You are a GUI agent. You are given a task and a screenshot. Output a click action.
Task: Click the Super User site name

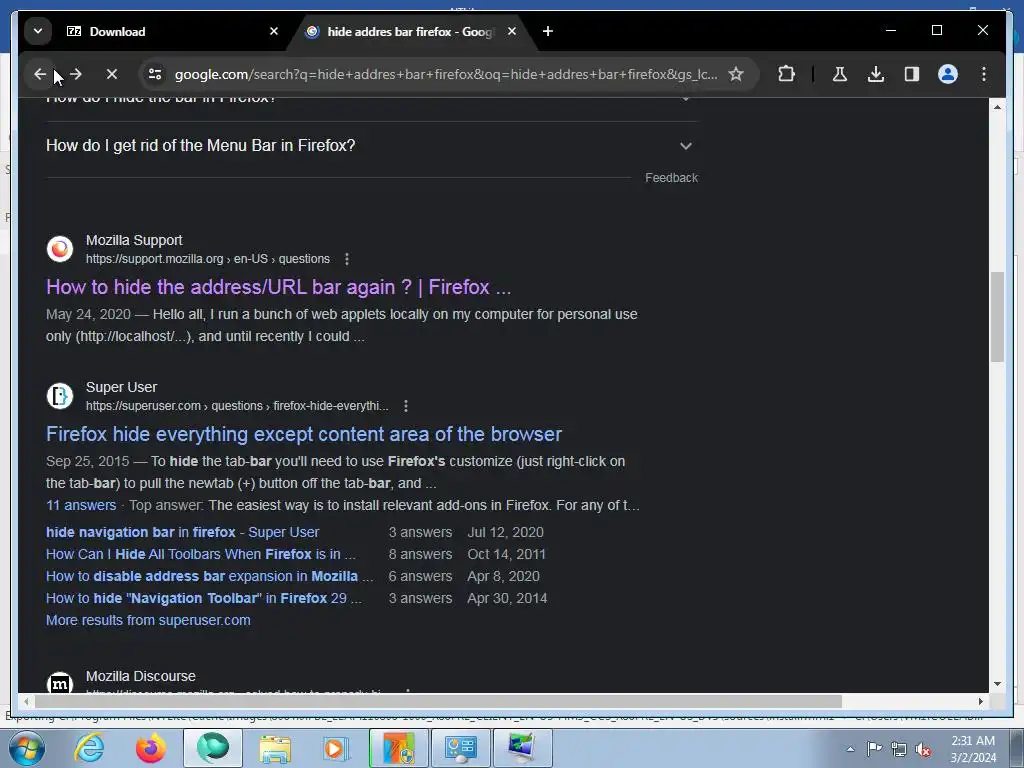click(121, 387)
